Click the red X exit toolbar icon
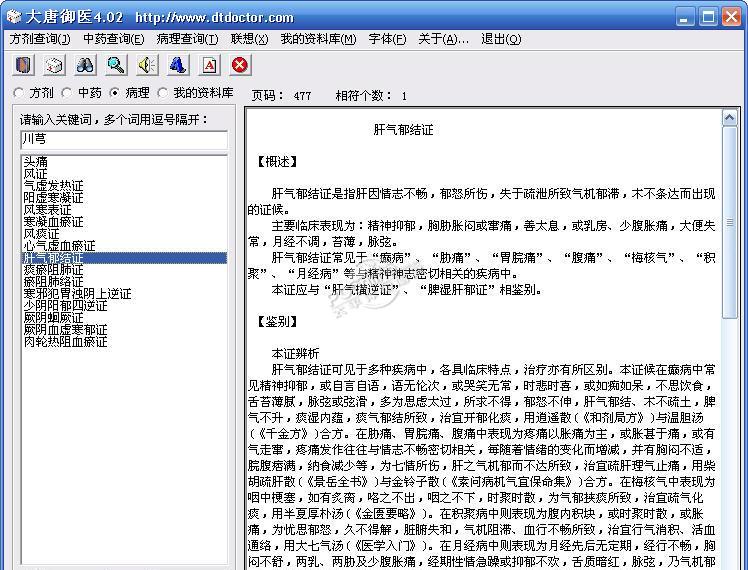Viewport: 748px width, 570px height. [240, 65]
